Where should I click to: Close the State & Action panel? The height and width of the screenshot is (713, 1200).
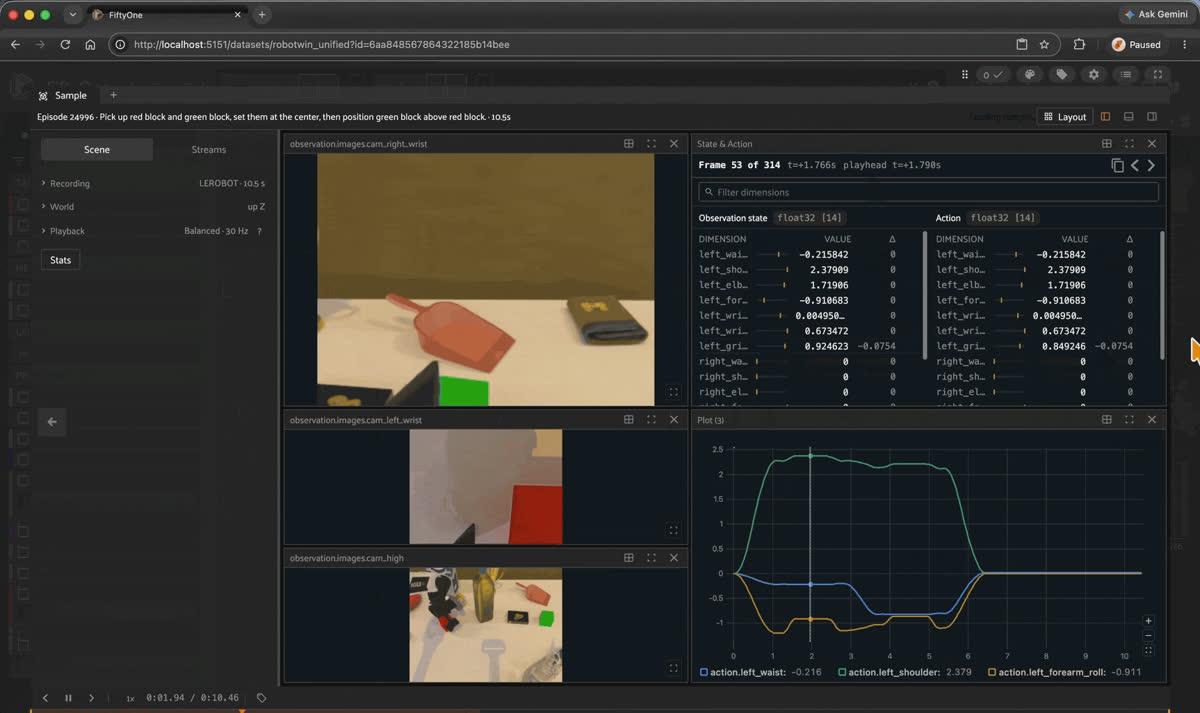coord(1152,144)
